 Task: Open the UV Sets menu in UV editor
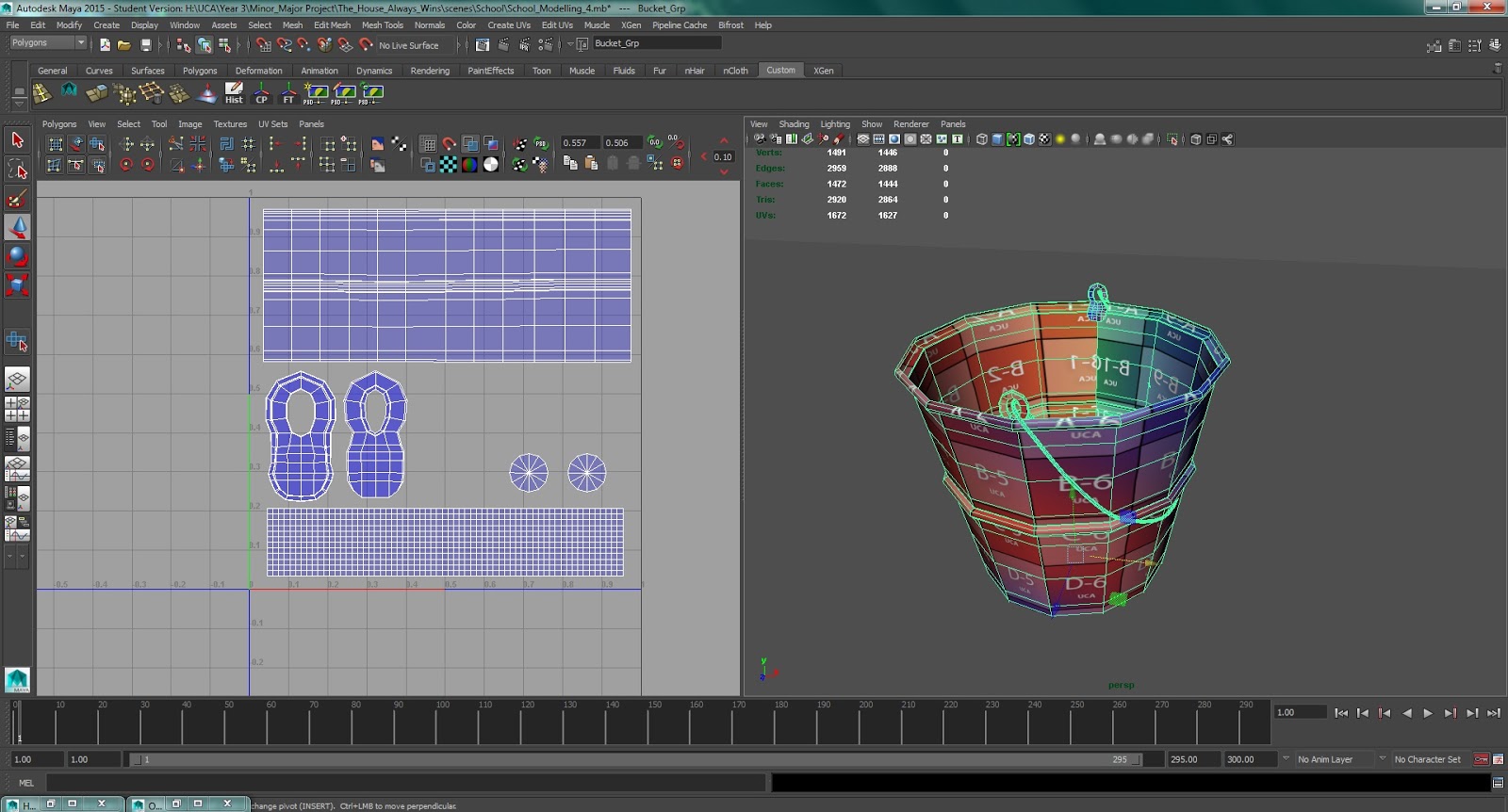coord(272,124)
